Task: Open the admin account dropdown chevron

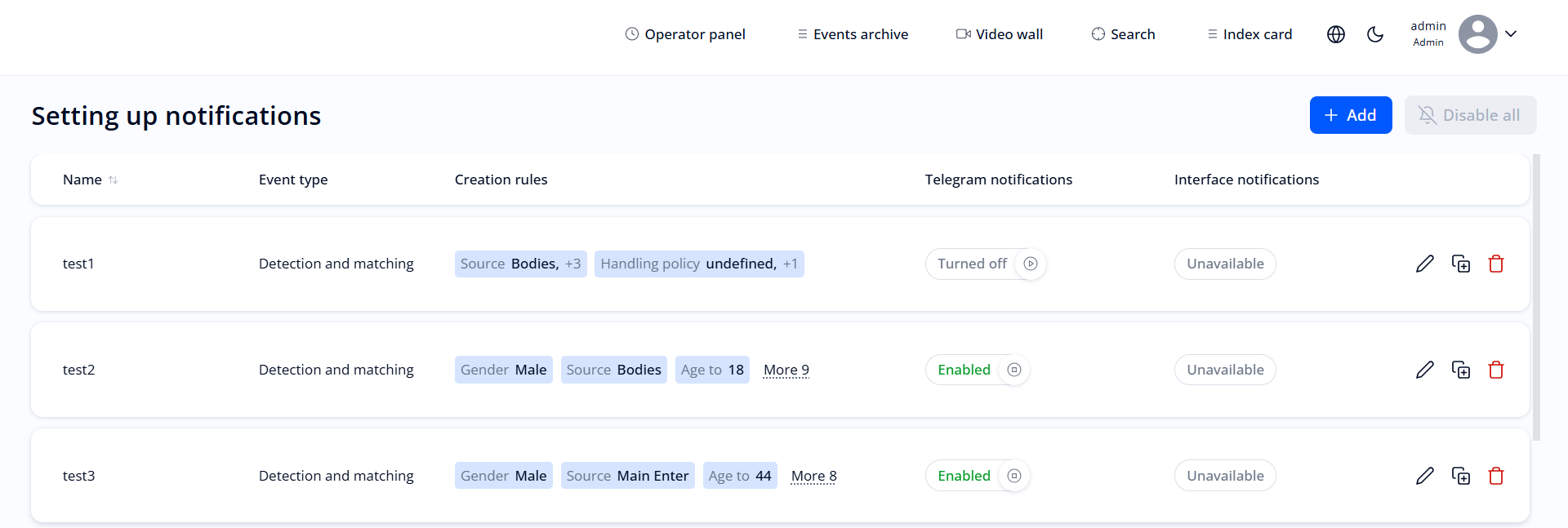Action: click(1512, 34)
